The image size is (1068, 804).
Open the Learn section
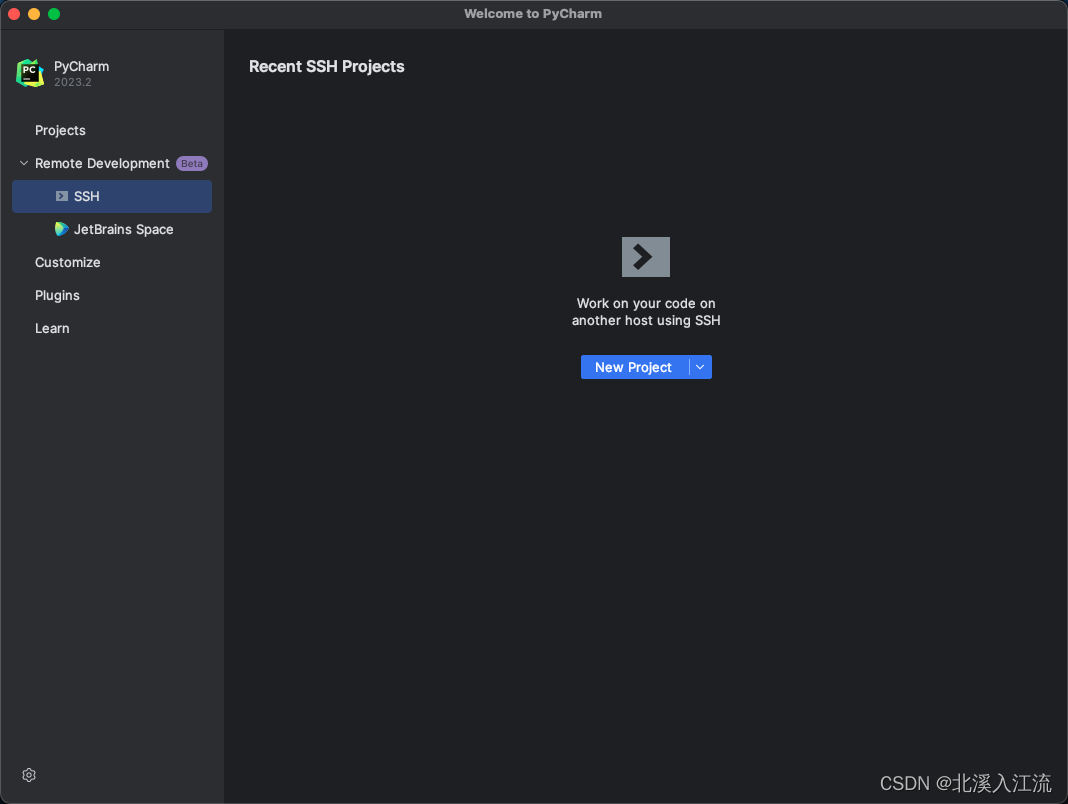pyautogui.click(x=52, y=328)
